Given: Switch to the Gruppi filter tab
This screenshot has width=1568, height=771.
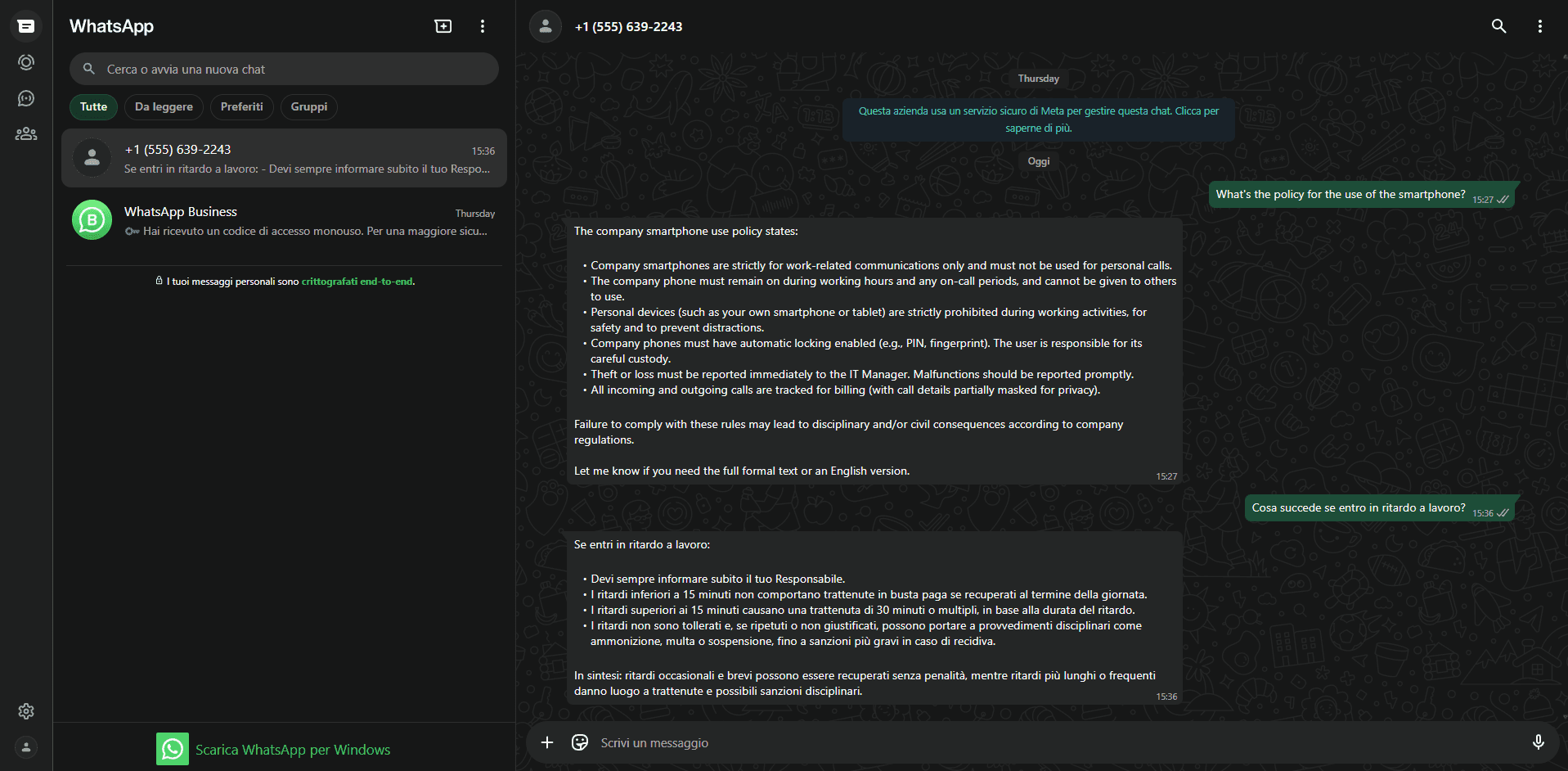Looking at the screenshot, I should click(x=308, y=106).
